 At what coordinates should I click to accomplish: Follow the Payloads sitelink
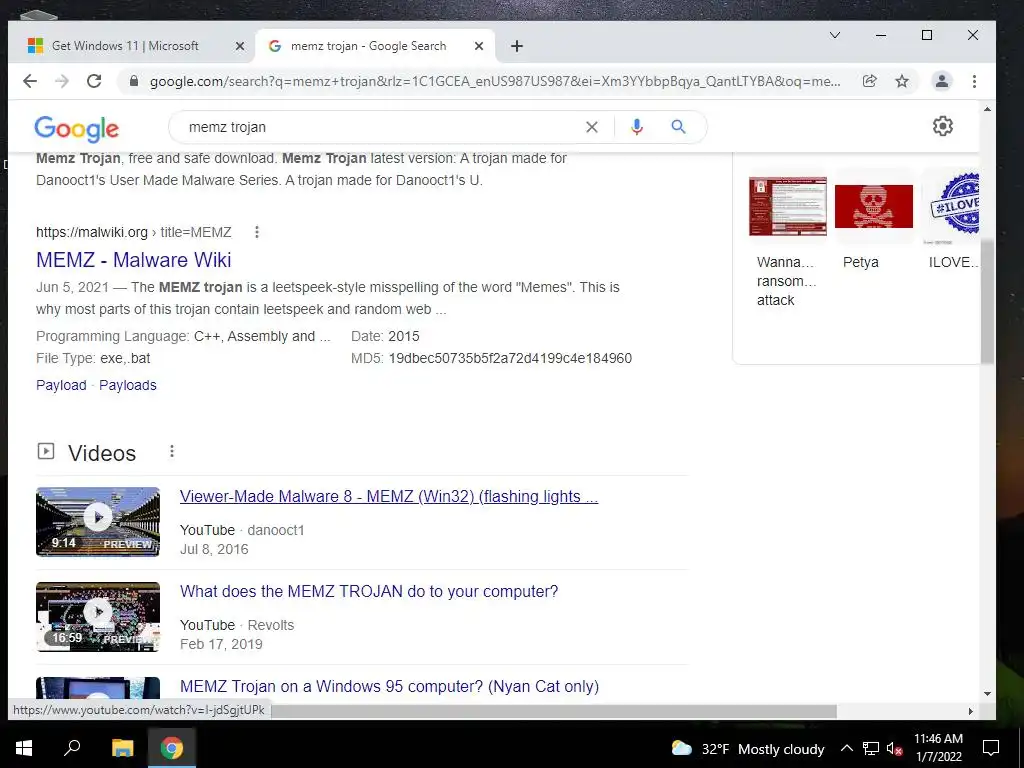[x=127, y=385]
